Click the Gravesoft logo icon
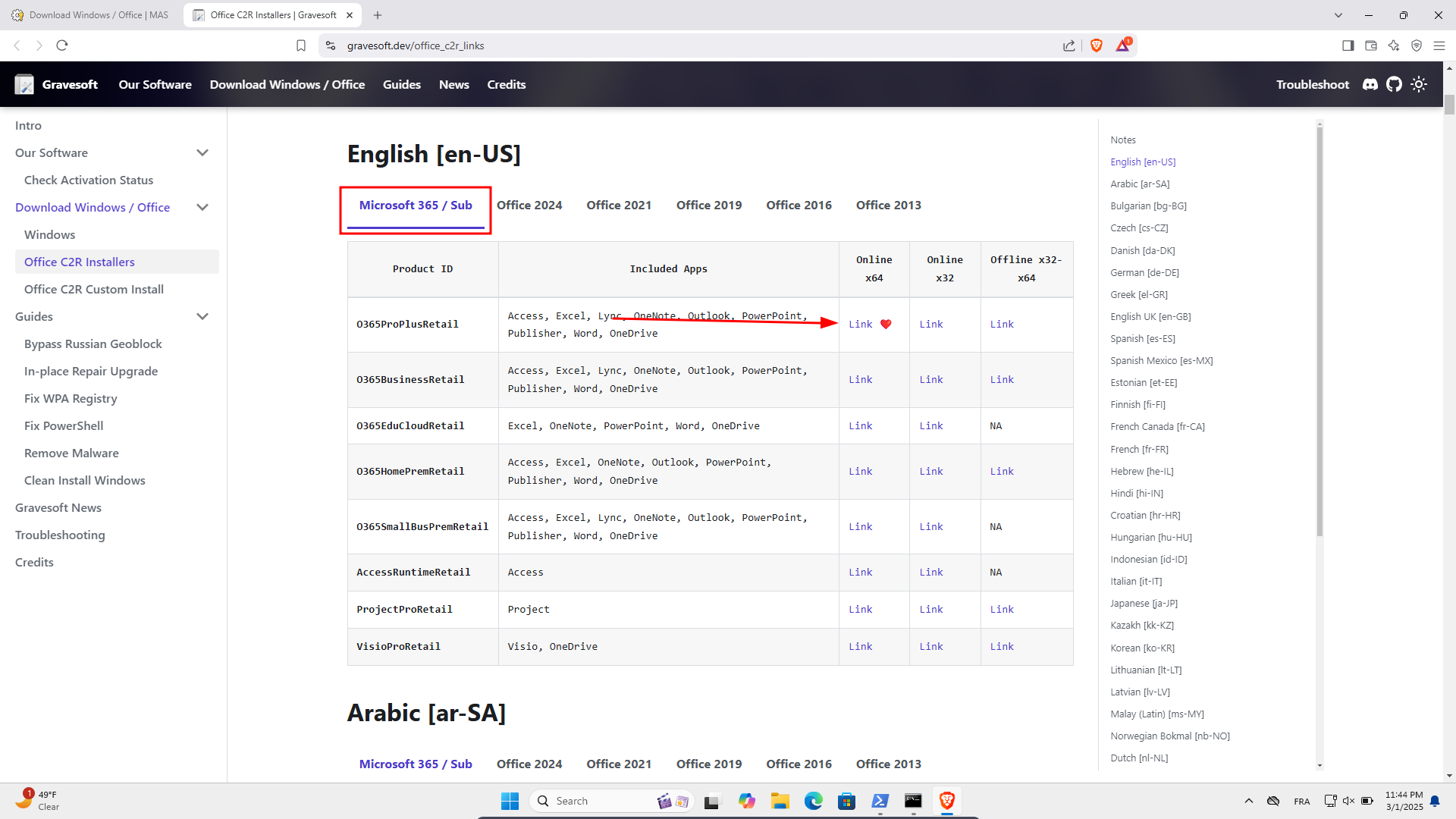1456x819 pixels. [x=24, y=84]
